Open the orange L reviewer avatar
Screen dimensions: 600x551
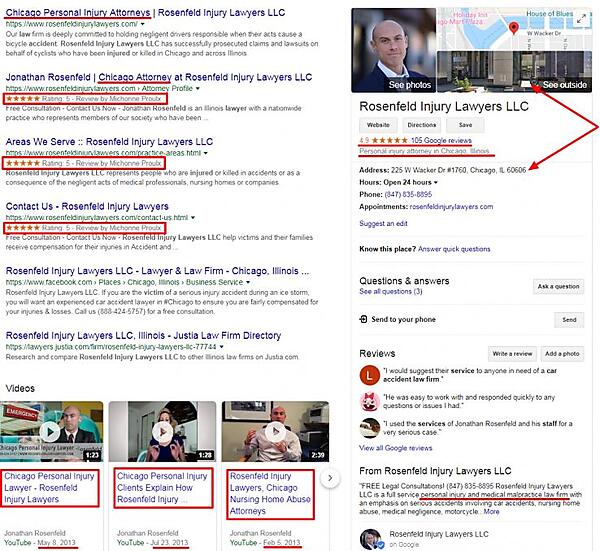click(369, 375)
